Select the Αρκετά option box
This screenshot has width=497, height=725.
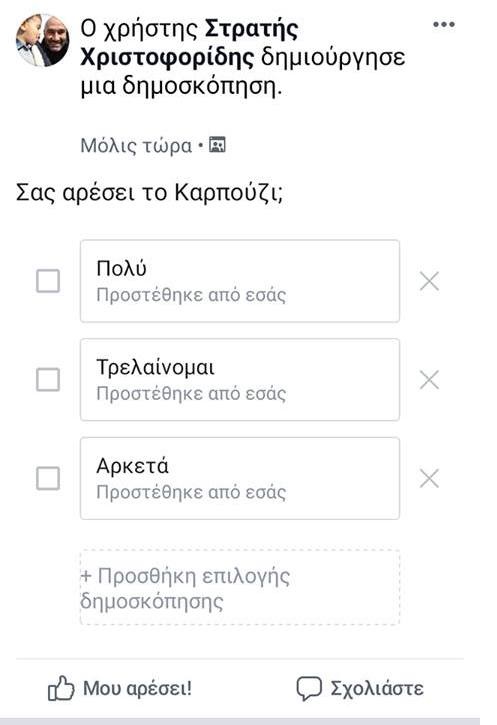(240, 478)
